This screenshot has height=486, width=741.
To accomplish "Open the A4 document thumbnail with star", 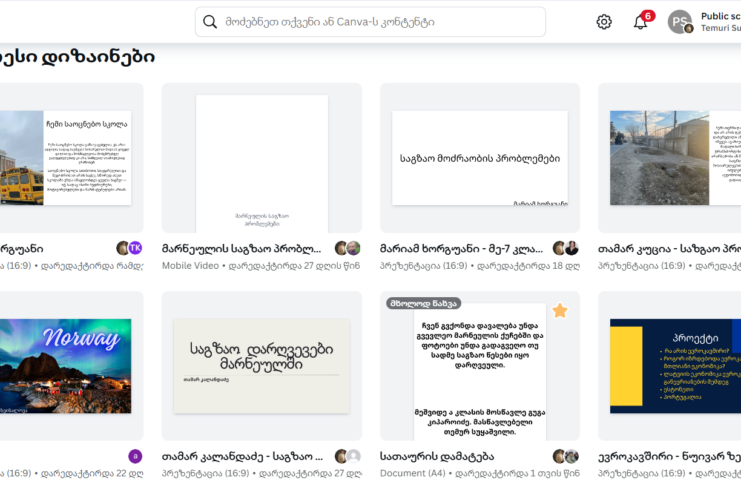I will pyautogui.click(x=480, y=372).
